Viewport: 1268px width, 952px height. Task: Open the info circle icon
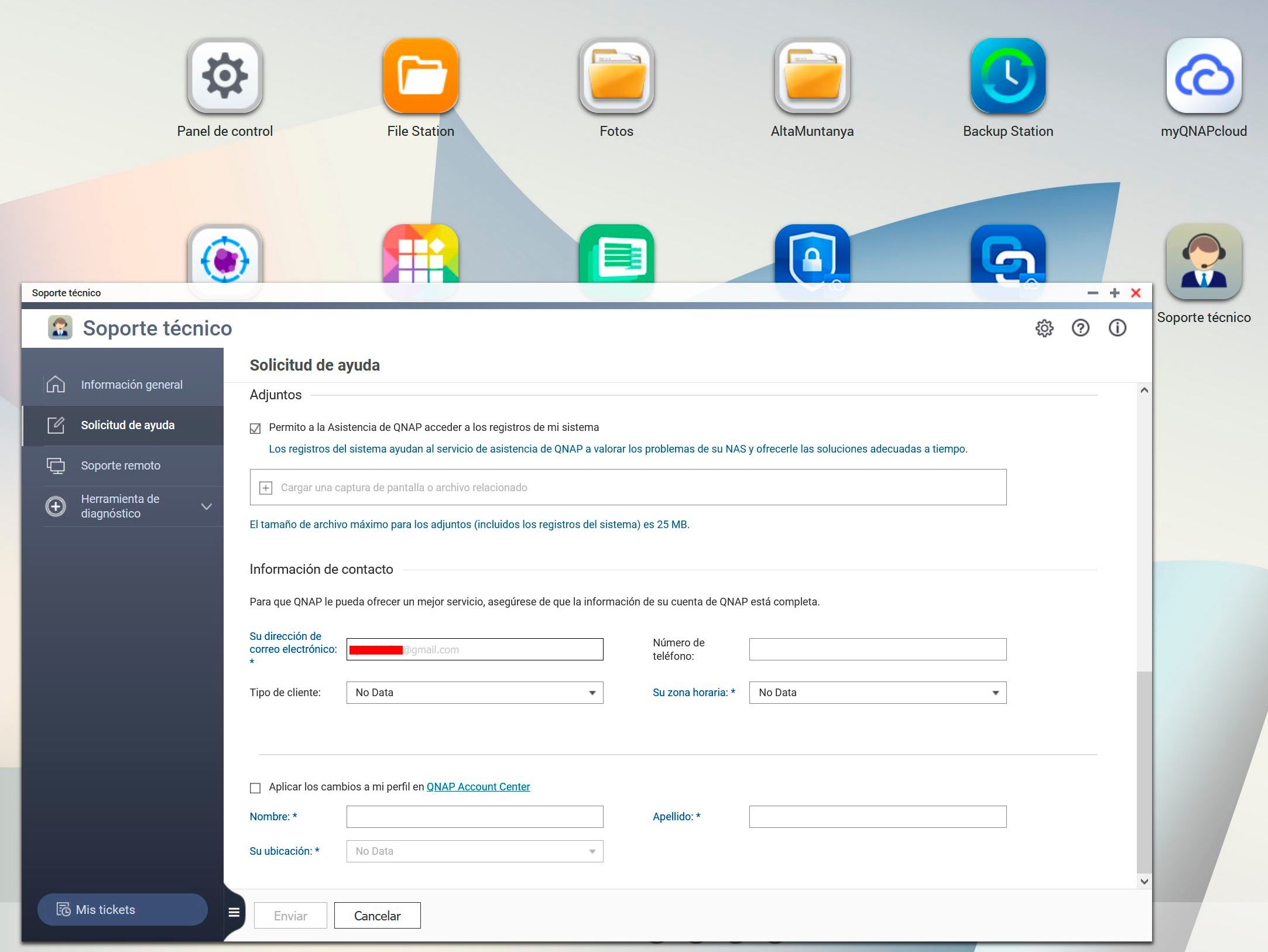coord(1117,328)
